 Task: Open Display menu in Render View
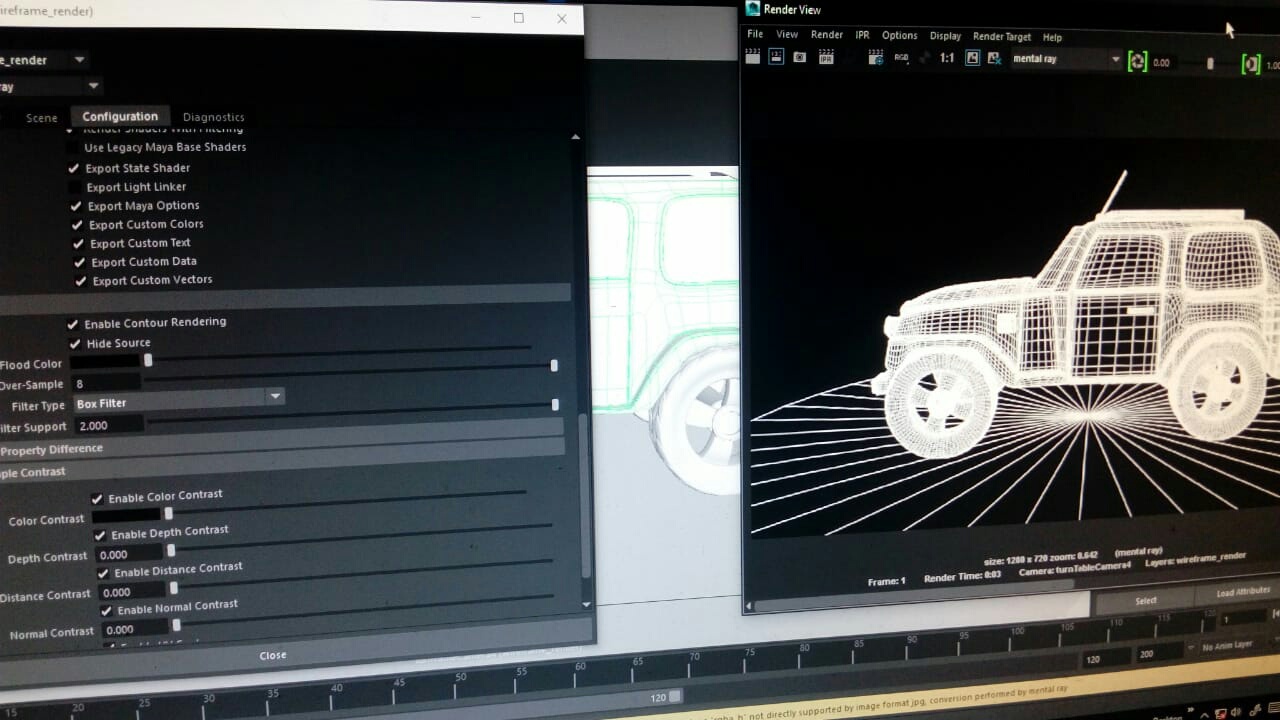[x=945, y=36]
